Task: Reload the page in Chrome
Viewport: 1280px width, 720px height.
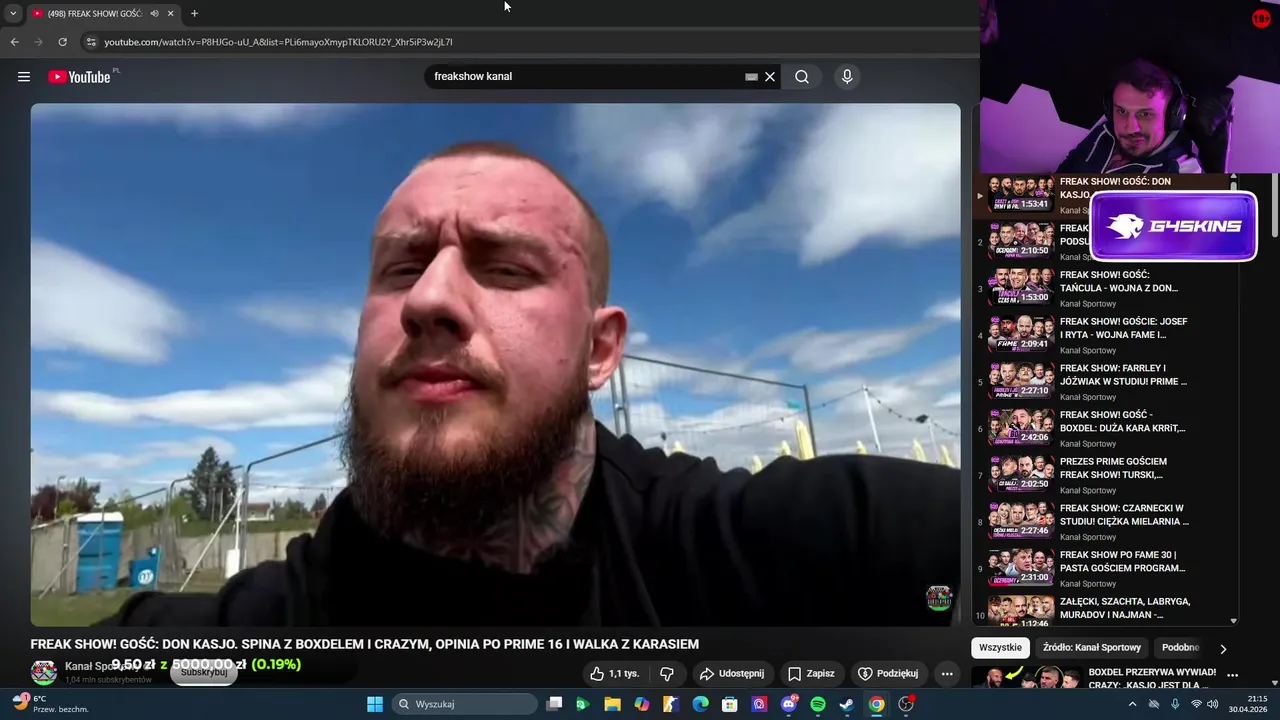Action: click(62, 42)
